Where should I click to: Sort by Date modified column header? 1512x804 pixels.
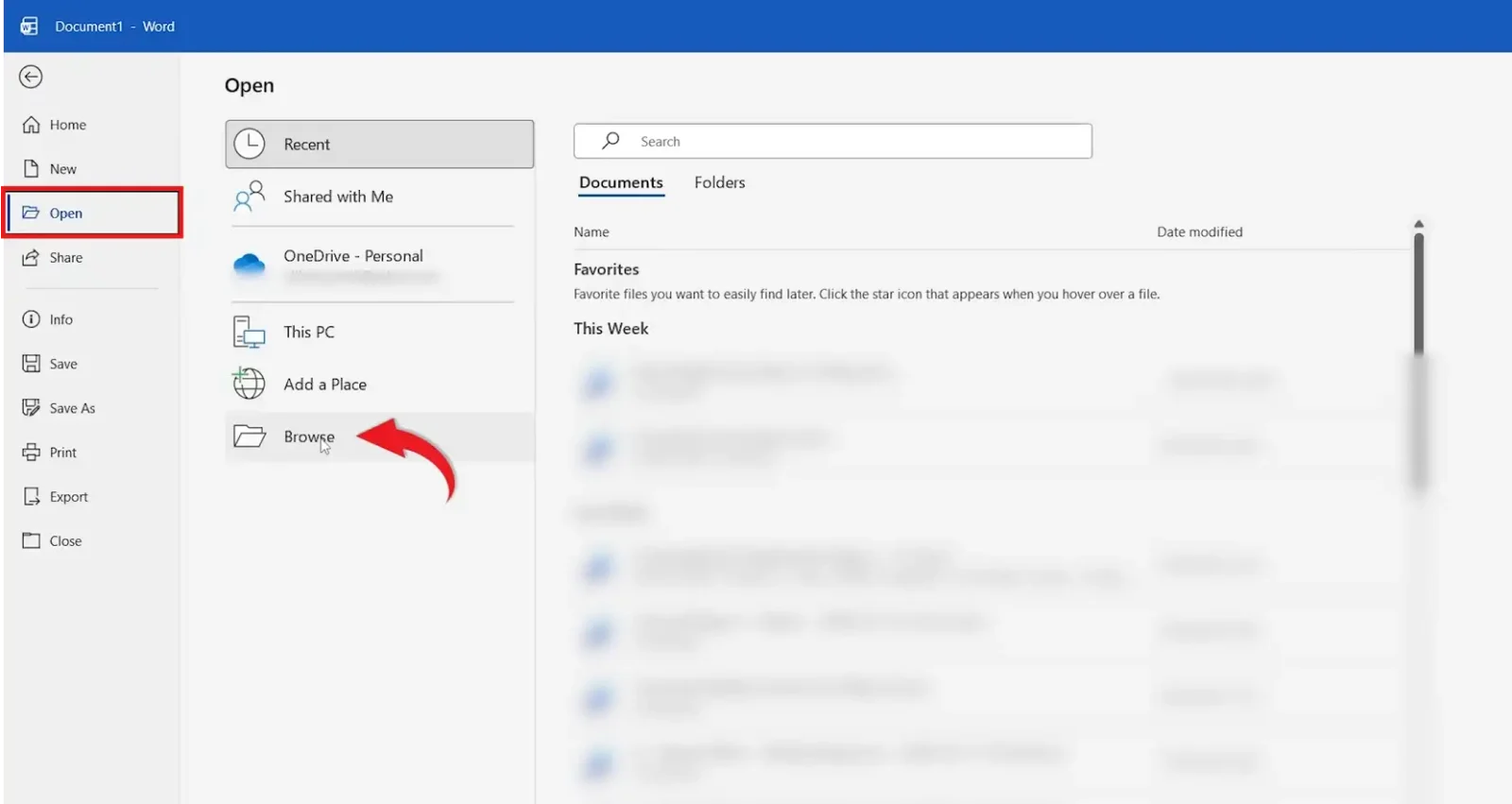[x=1199, y=231]
